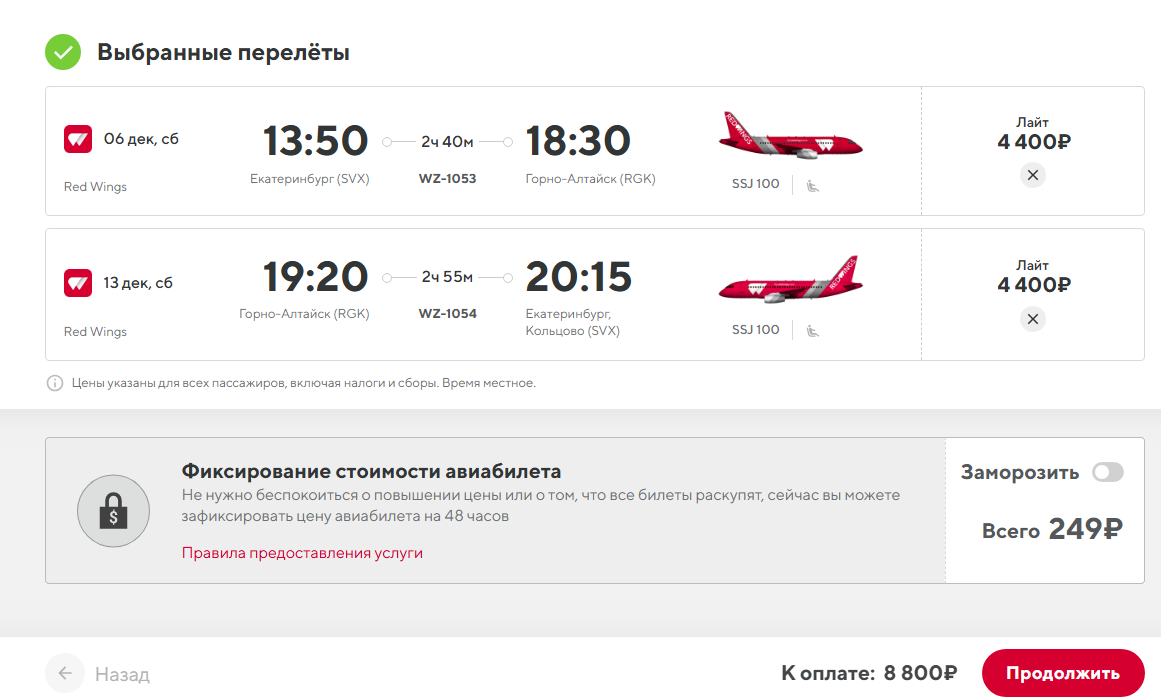This screenshot has width=1161, height=698.
Task: Click Red Wings logo on 13 дек flight
Action: point(78,283)
